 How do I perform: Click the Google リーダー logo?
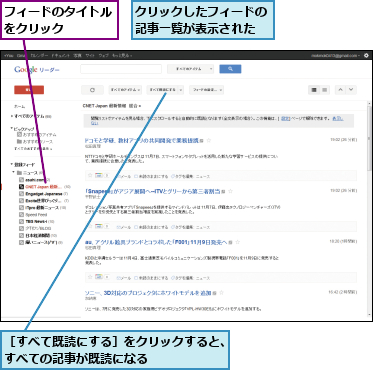click(x=37, y=70)
